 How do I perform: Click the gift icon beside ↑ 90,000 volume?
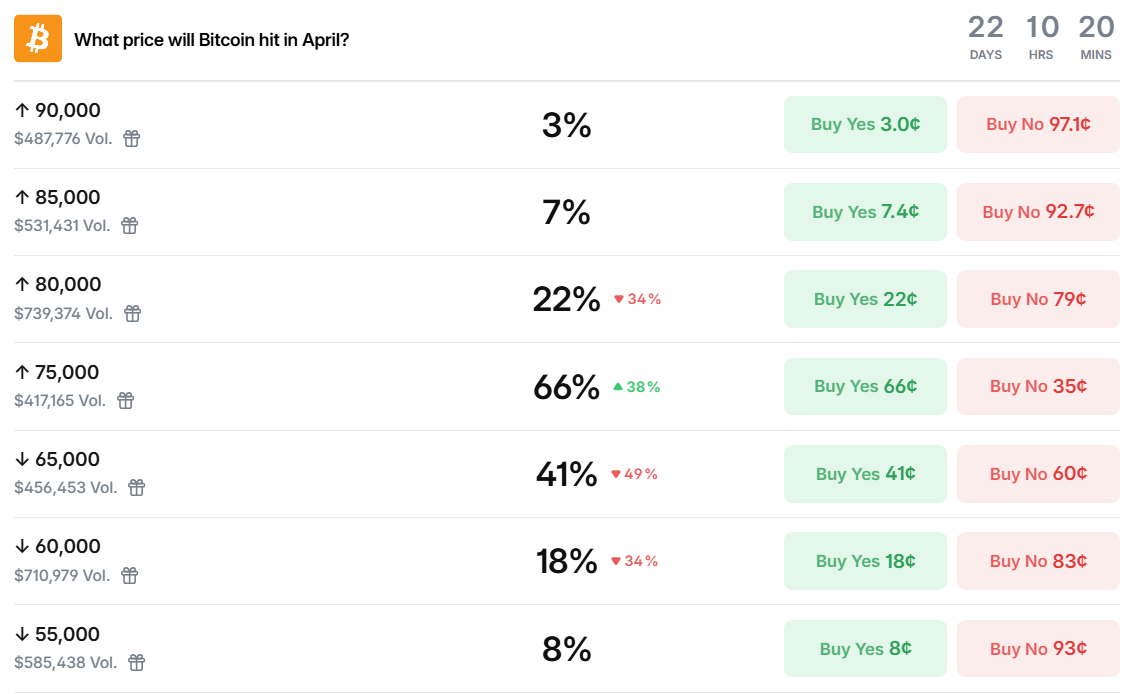point(132,138)
